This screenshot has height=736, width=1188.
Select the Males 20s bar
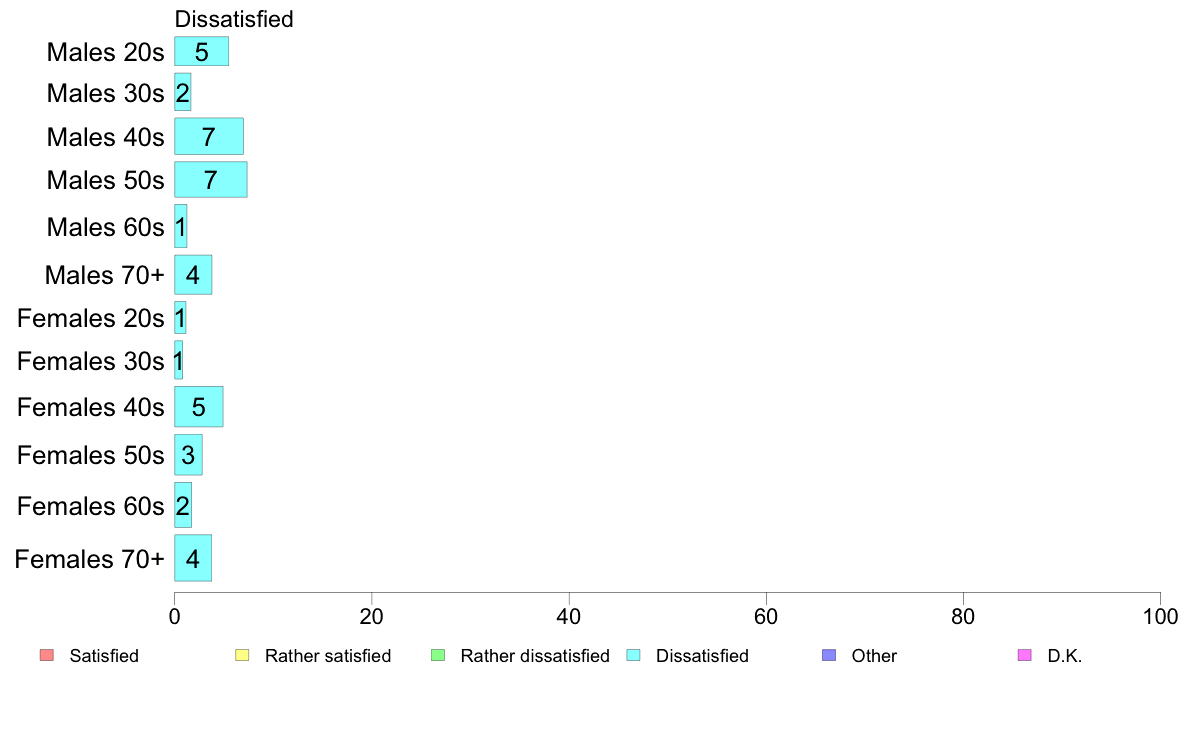[202, 52]
